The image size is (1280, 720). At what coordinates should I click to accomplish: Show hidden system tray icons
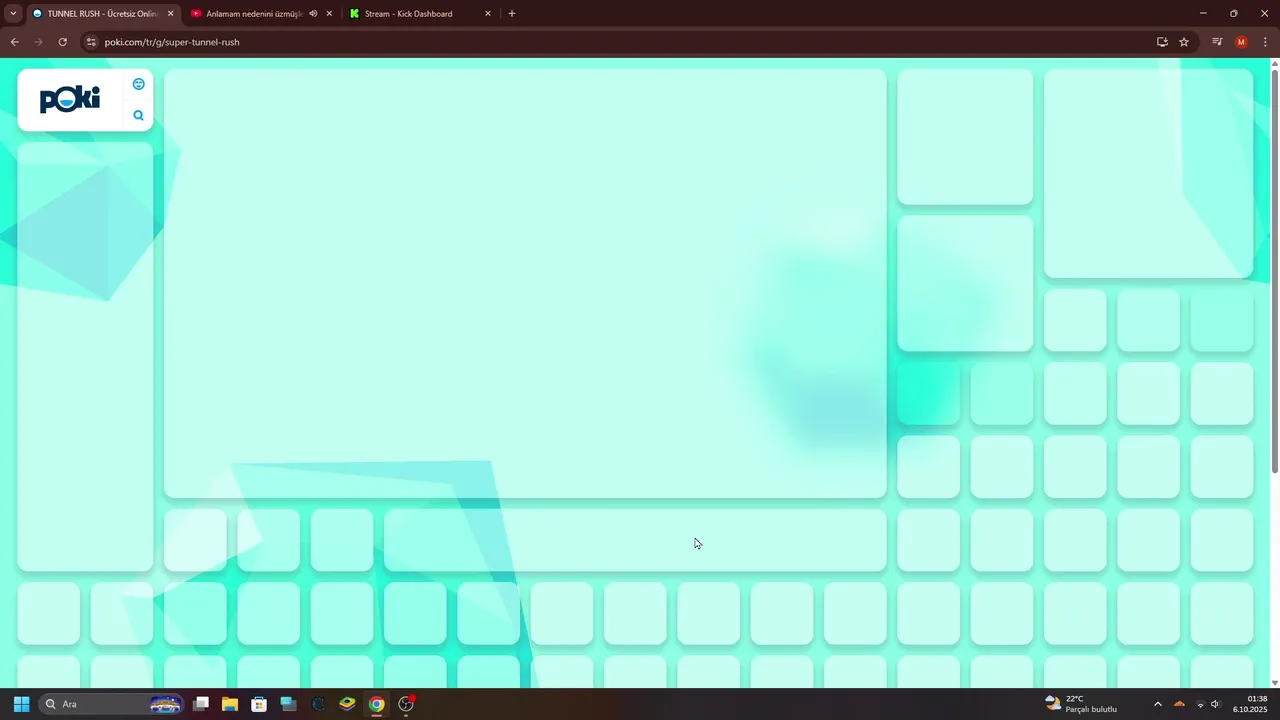coord(1158,704)
